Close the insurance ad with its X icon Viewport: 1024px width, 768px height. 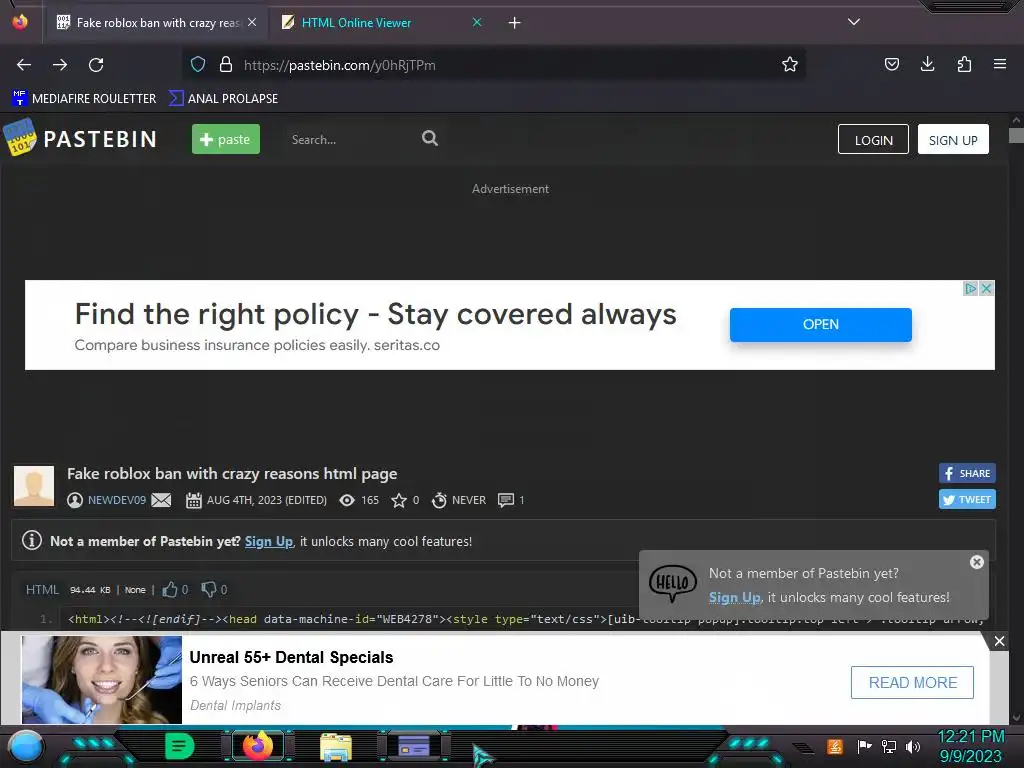(x=987, y=288)
